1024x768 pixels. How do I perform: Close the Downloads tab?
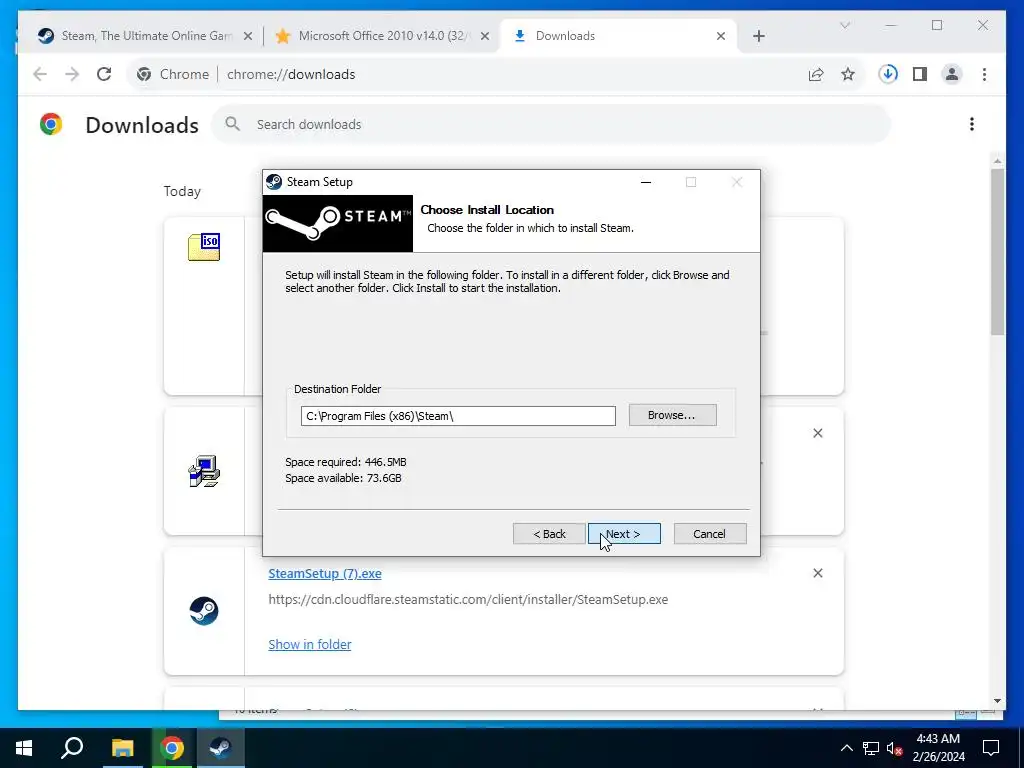click(x=720, y=37)
